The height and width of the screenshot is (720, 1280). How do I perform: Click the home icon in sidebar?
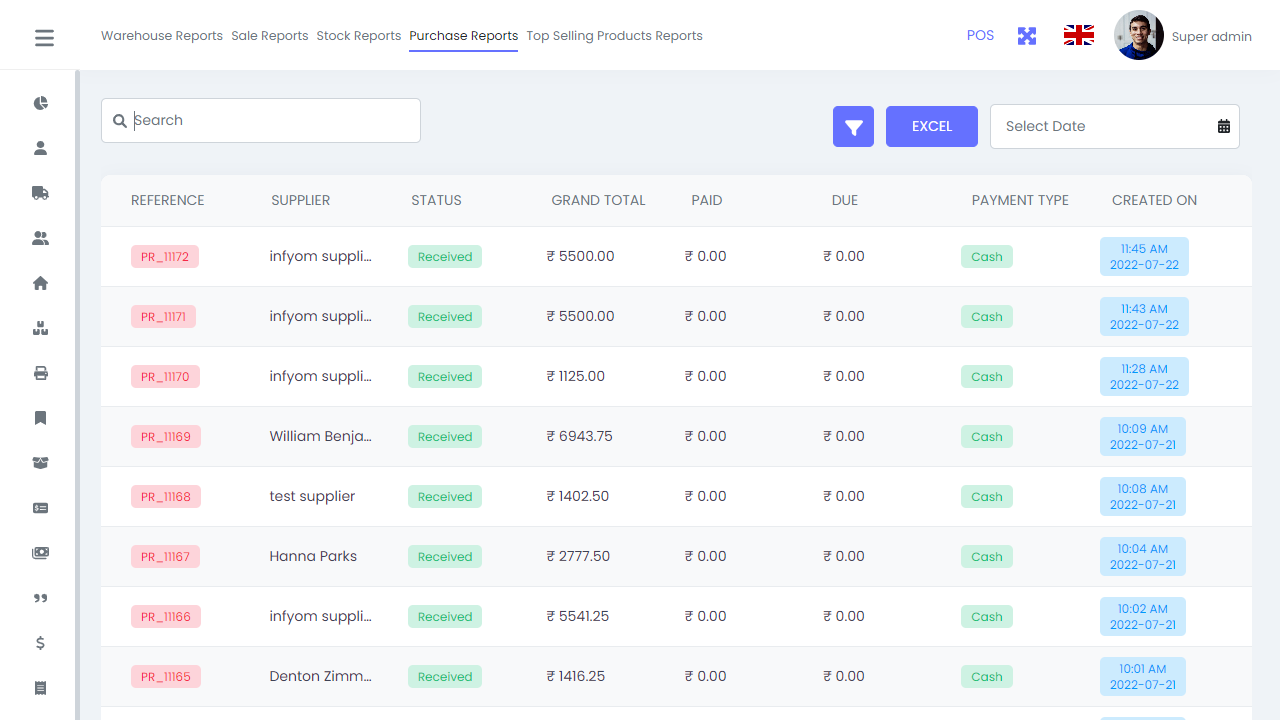(x=41, y=283)
